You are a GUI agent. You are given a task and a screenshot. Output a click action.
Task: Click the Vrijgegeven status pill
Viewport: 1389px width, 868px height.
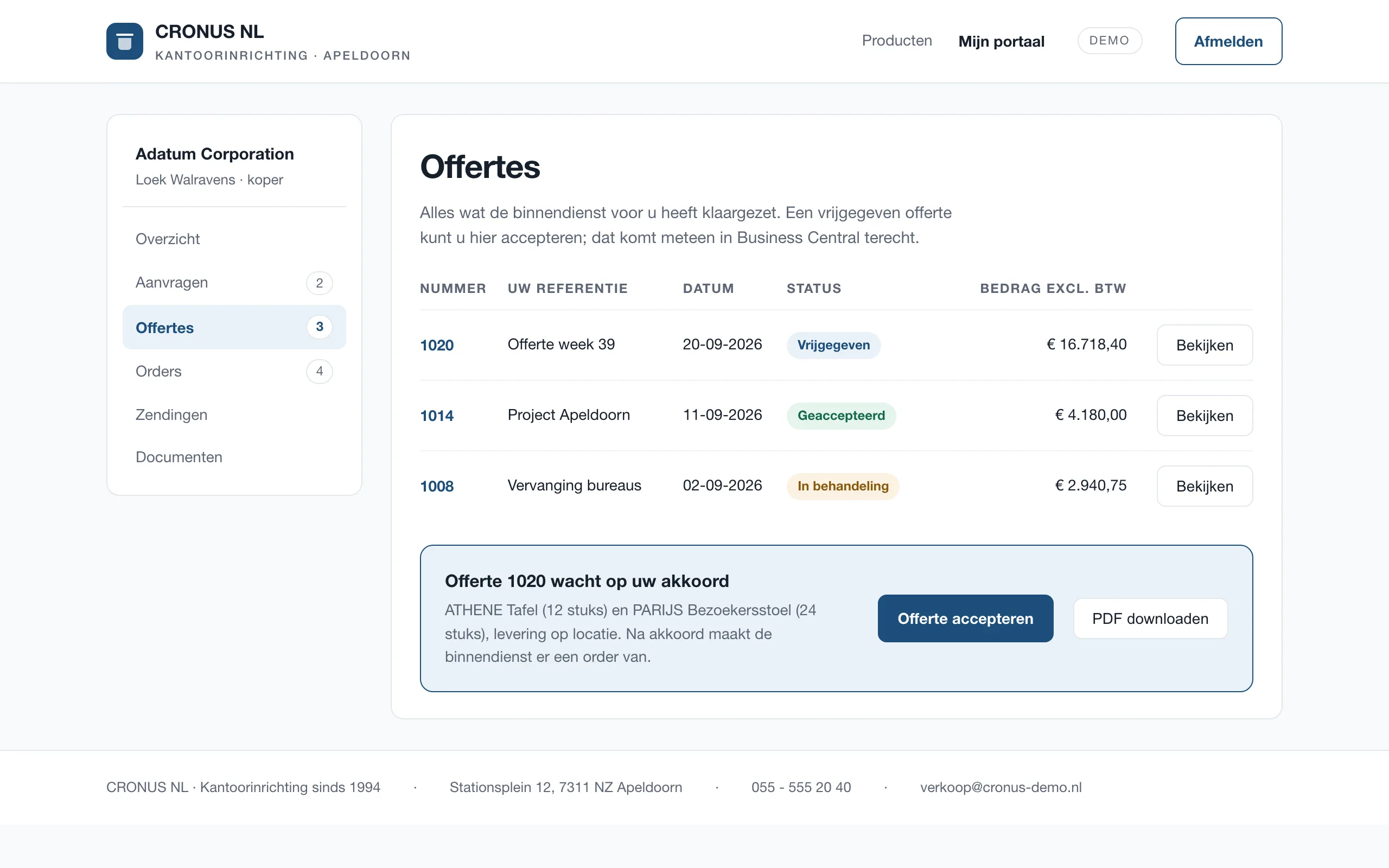pos(833,345)
